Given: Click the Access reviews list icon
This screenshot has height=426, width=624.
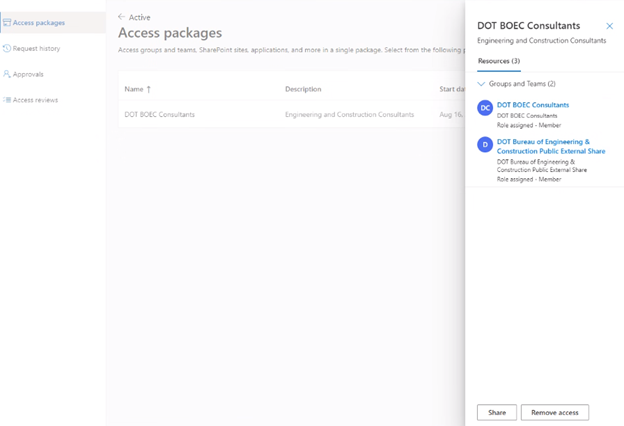Looking at the screenshot, I should 7,100.
